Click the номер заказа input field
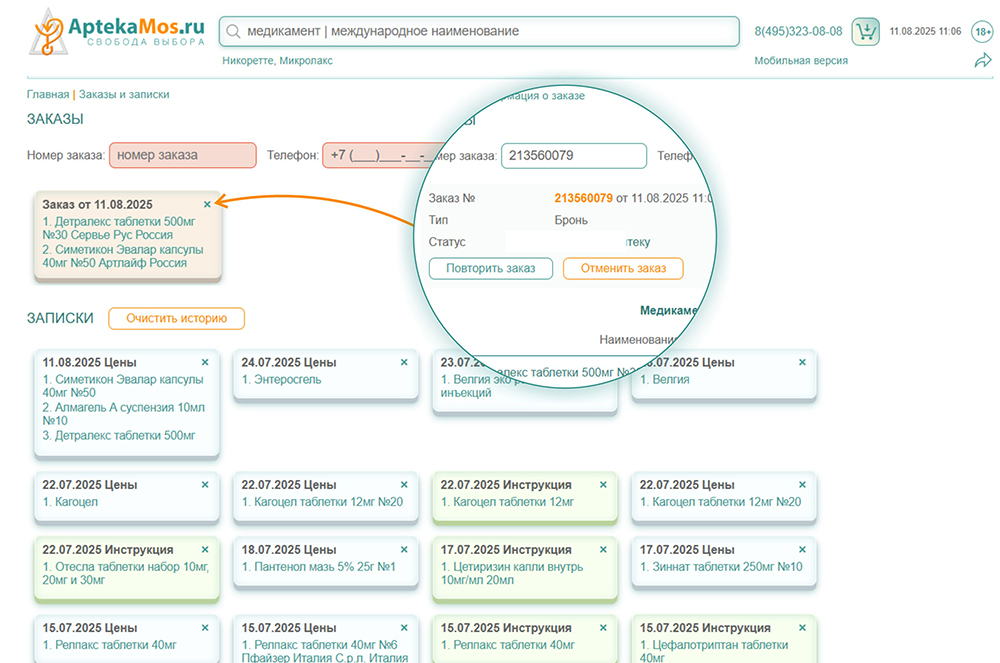This screenshot has height=663, width=1000. click(182, 155)
